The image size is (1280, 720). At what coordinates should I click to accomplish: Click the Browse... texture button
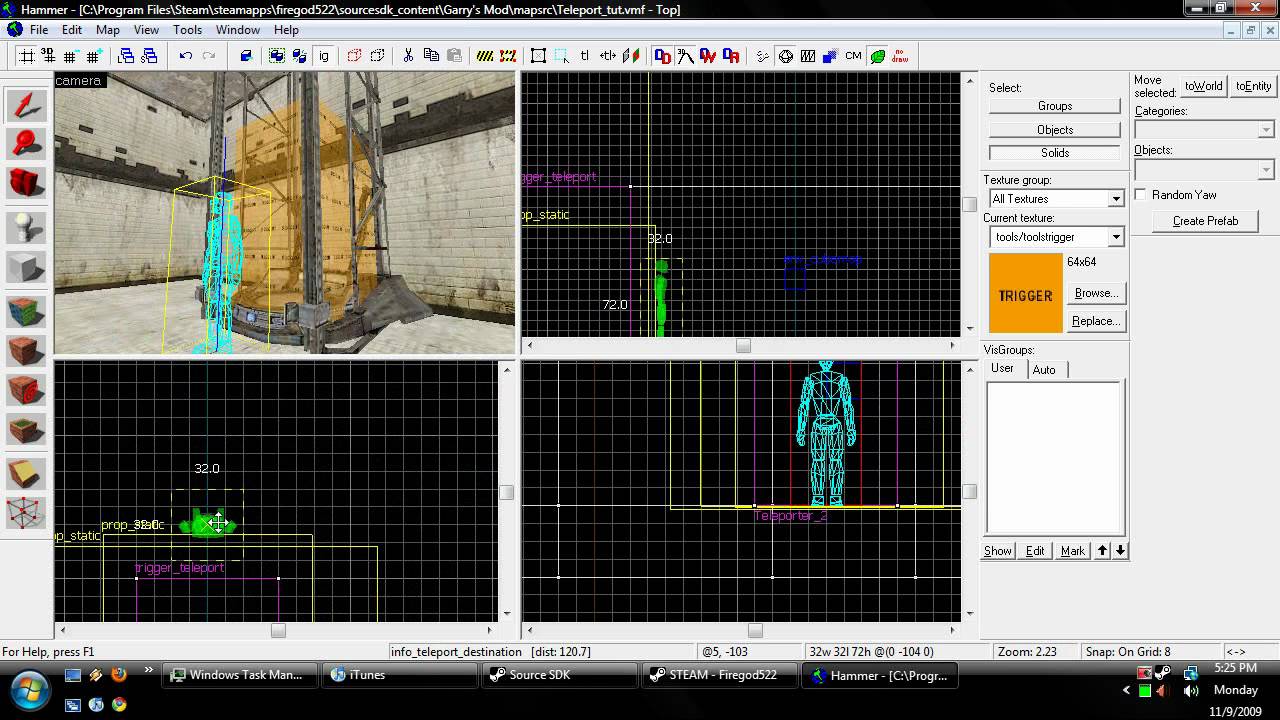1096,293
